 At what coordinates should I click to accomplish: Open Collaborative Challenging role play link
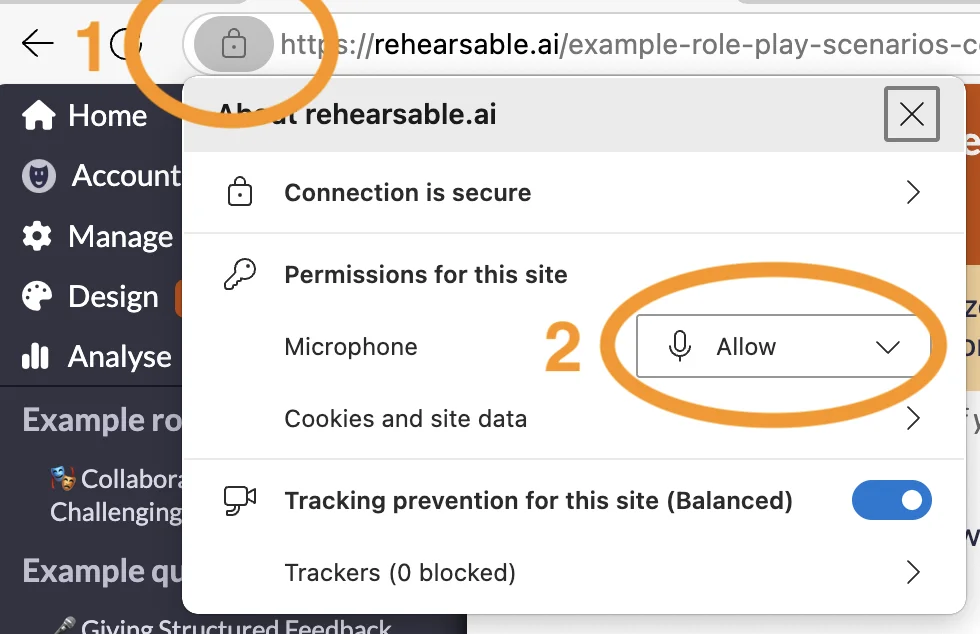[x=117, y=495]
